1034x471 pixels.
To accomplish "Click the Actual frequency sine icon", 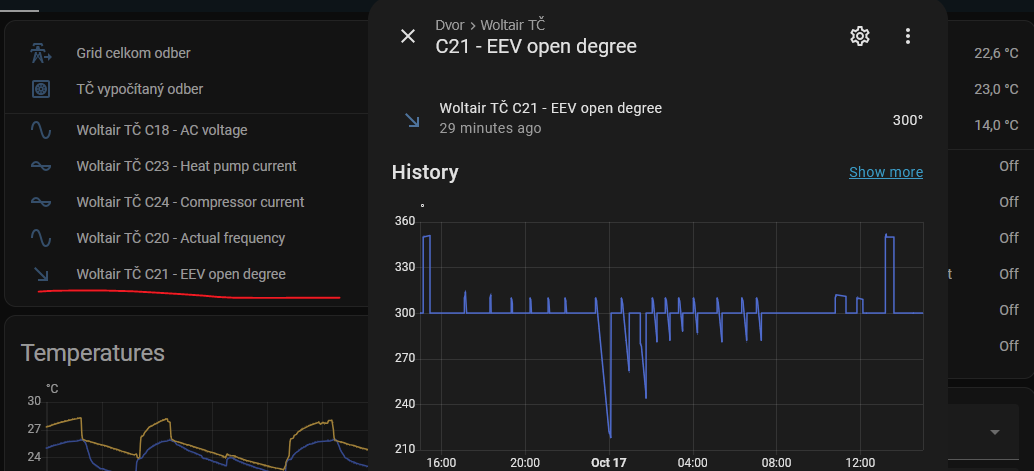I will [41, 238].
